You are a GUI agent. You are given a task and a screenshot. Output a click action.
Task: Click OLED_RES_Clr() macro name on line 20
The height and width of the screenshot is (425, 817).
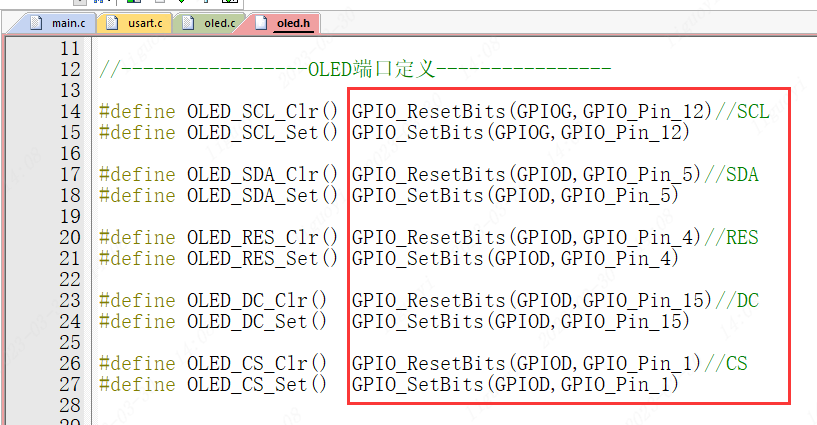(262, 238)
